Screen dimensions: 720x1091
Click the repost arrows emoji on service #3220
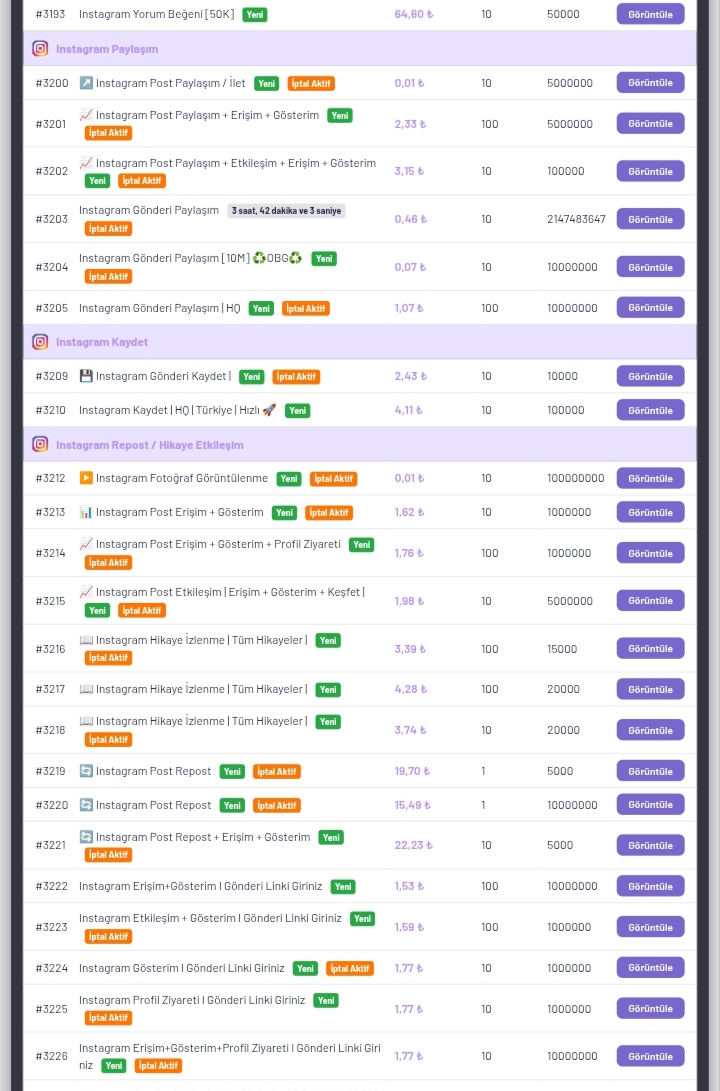pyautogui.click(x=86, y=805)
